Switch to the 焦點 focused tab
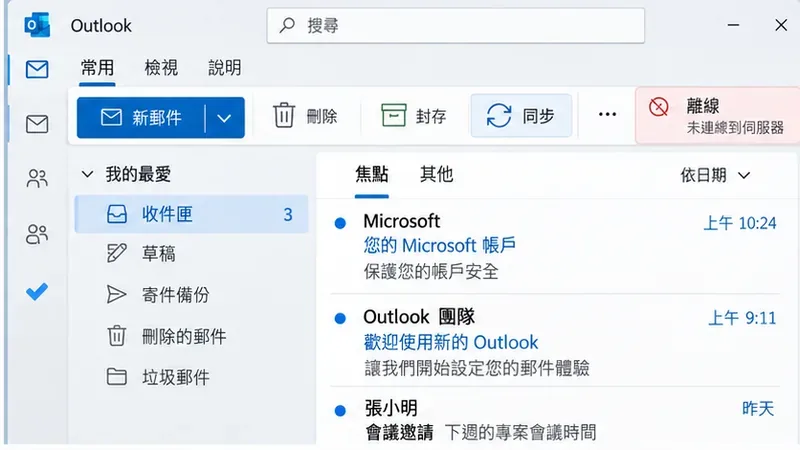 tap(372, 174)
